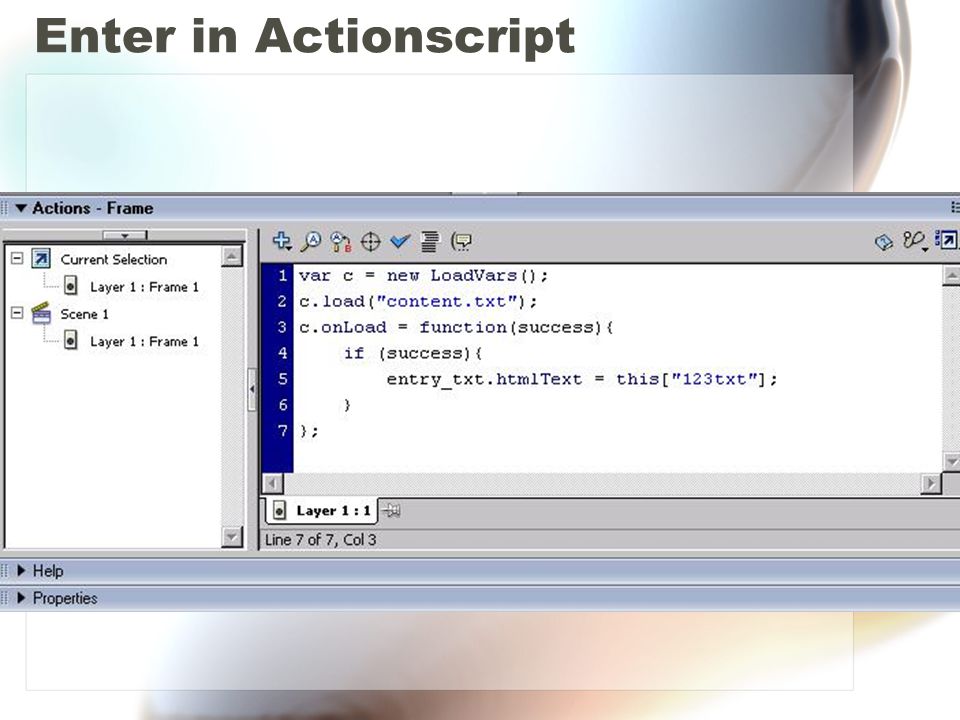Click frame icon under Scene 1
The width and height of the screenshot is (960, 720).
pos(71,340)
